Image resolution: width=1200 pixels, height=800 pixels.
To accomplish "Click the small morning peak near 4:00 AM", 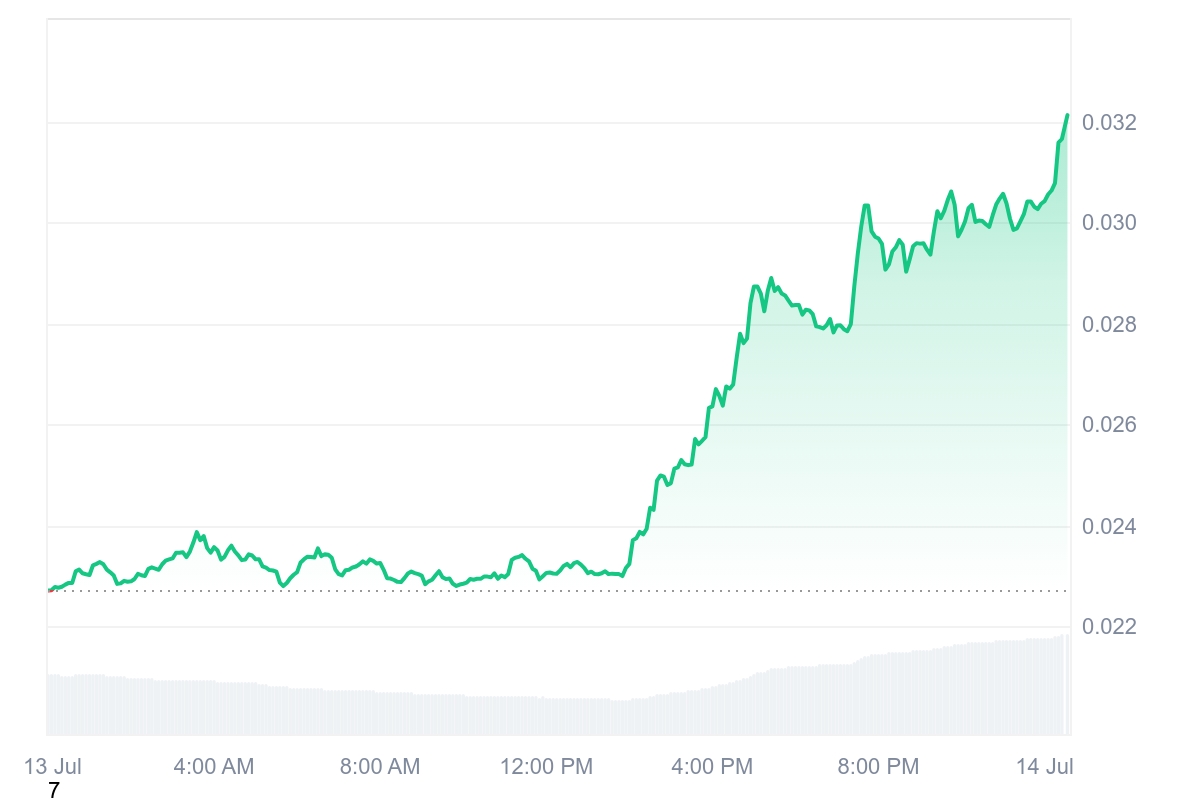I will point(196,532).
